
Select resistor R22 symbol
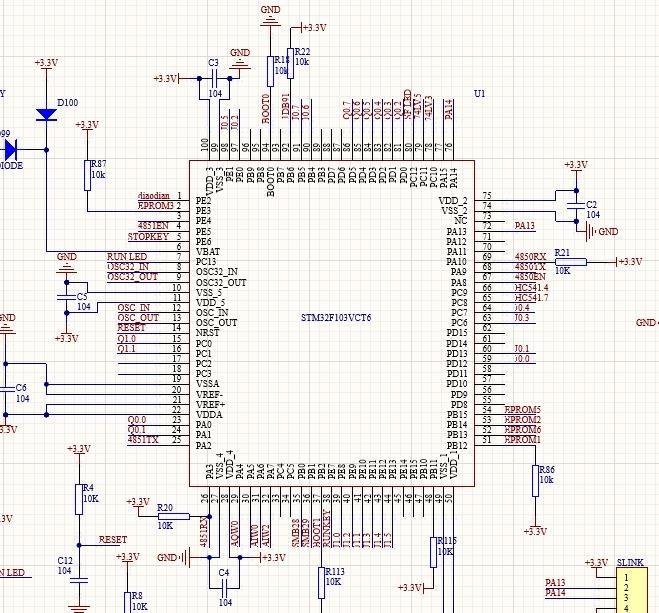coord(290,63)
